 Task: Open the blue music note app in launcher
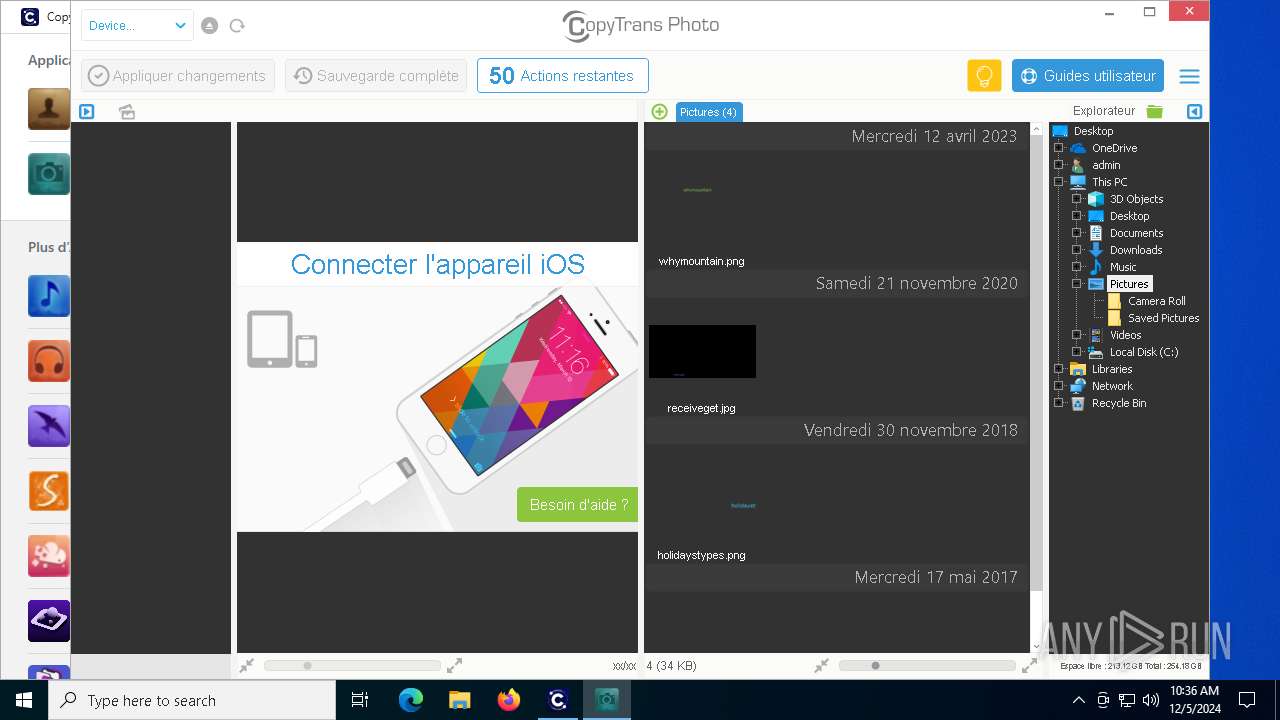pyautogui.click(x=49, y=296)
